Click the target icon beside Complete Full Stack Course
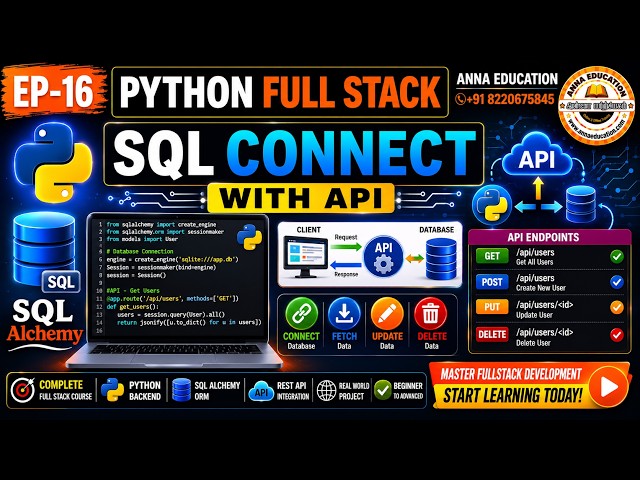 tap(22, 390)
